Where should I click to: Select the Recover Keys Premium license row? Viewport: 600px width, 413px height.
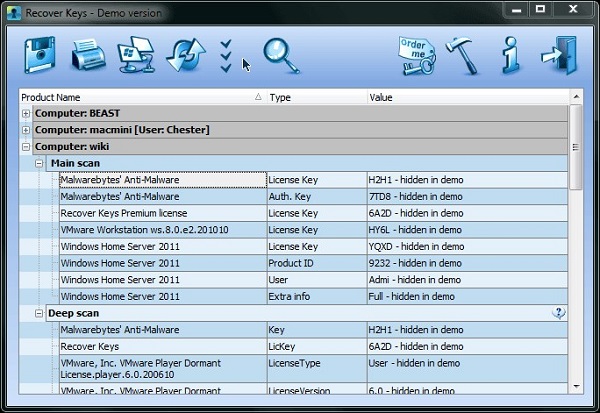coord(313,213)
